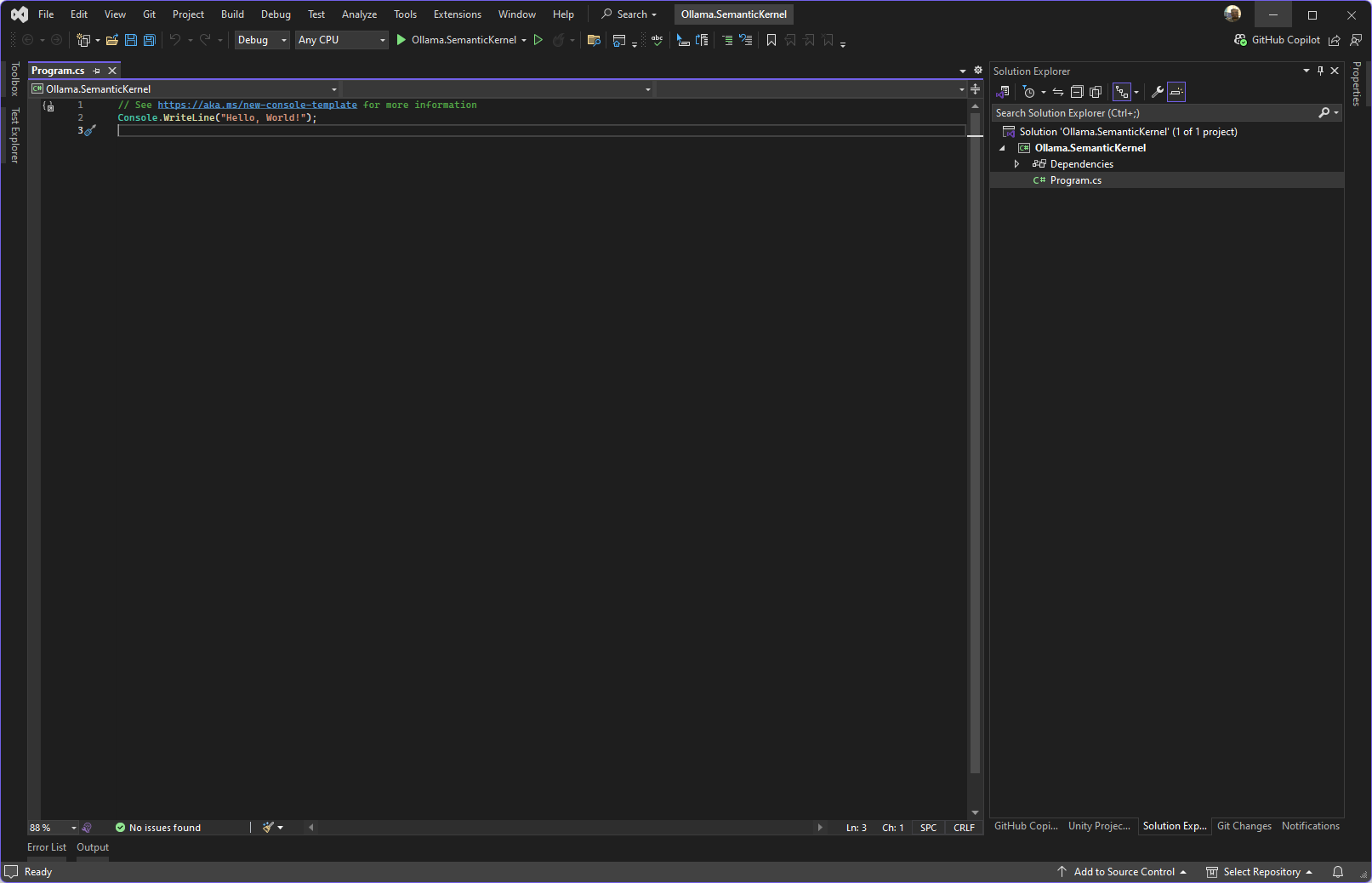Switch views between solutions and folders icon
This screenshot has width=1372, height=883.
click(1004, 92)
